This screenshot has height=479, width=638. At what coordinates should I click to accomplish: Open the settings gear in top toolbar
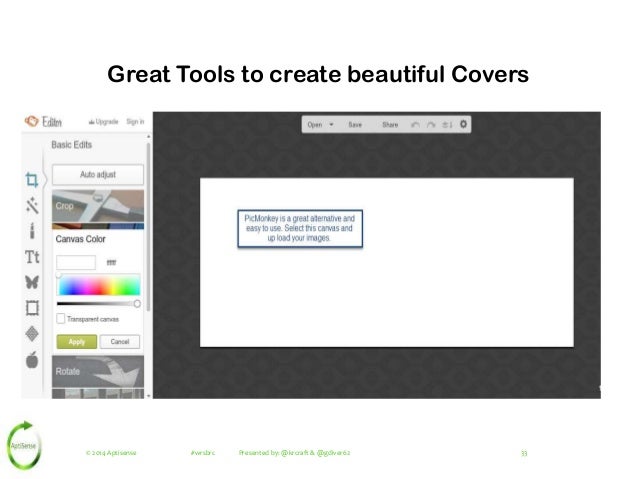(463, 124)
